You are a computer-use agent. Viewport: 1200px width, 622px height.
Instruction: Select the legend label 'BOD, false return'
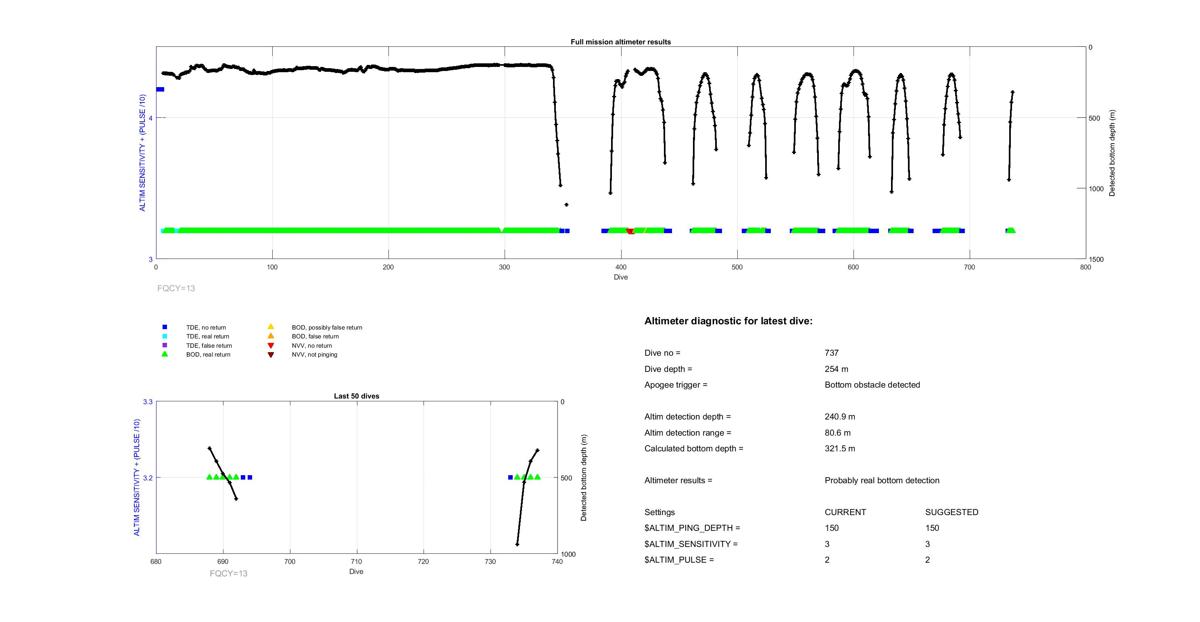tap(313, 336)
